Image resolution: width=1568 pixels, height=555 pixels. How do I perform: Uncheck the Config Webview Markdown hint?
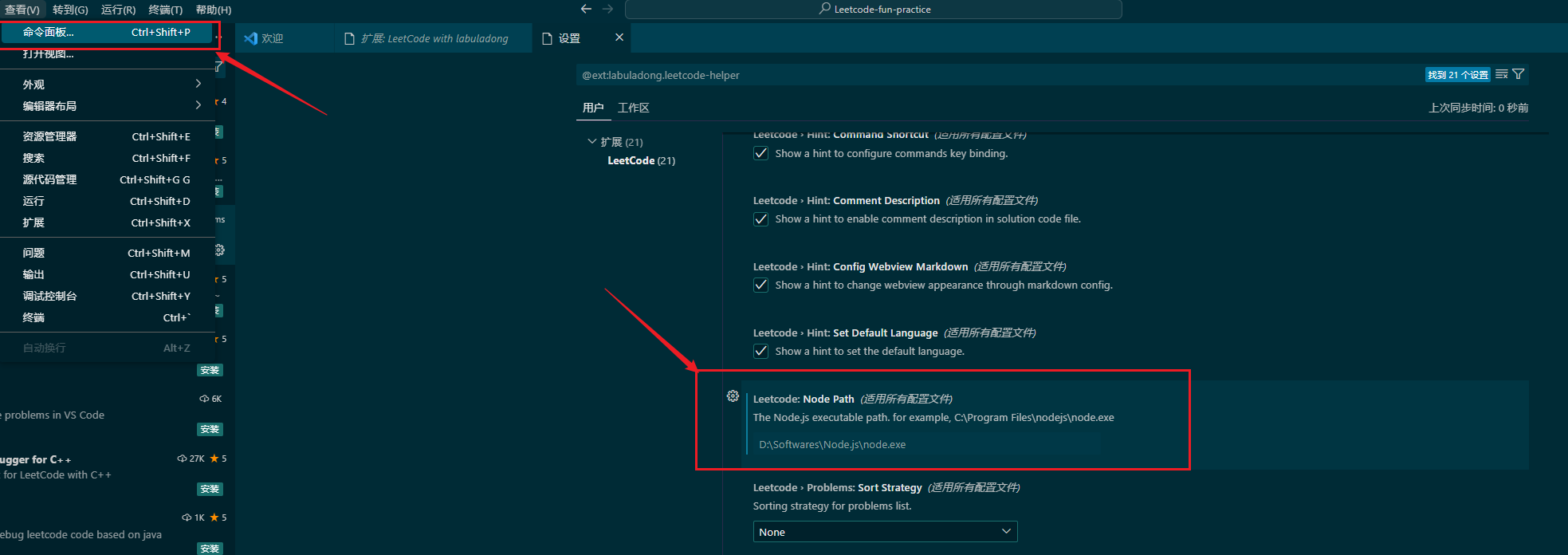click(760, 285)
